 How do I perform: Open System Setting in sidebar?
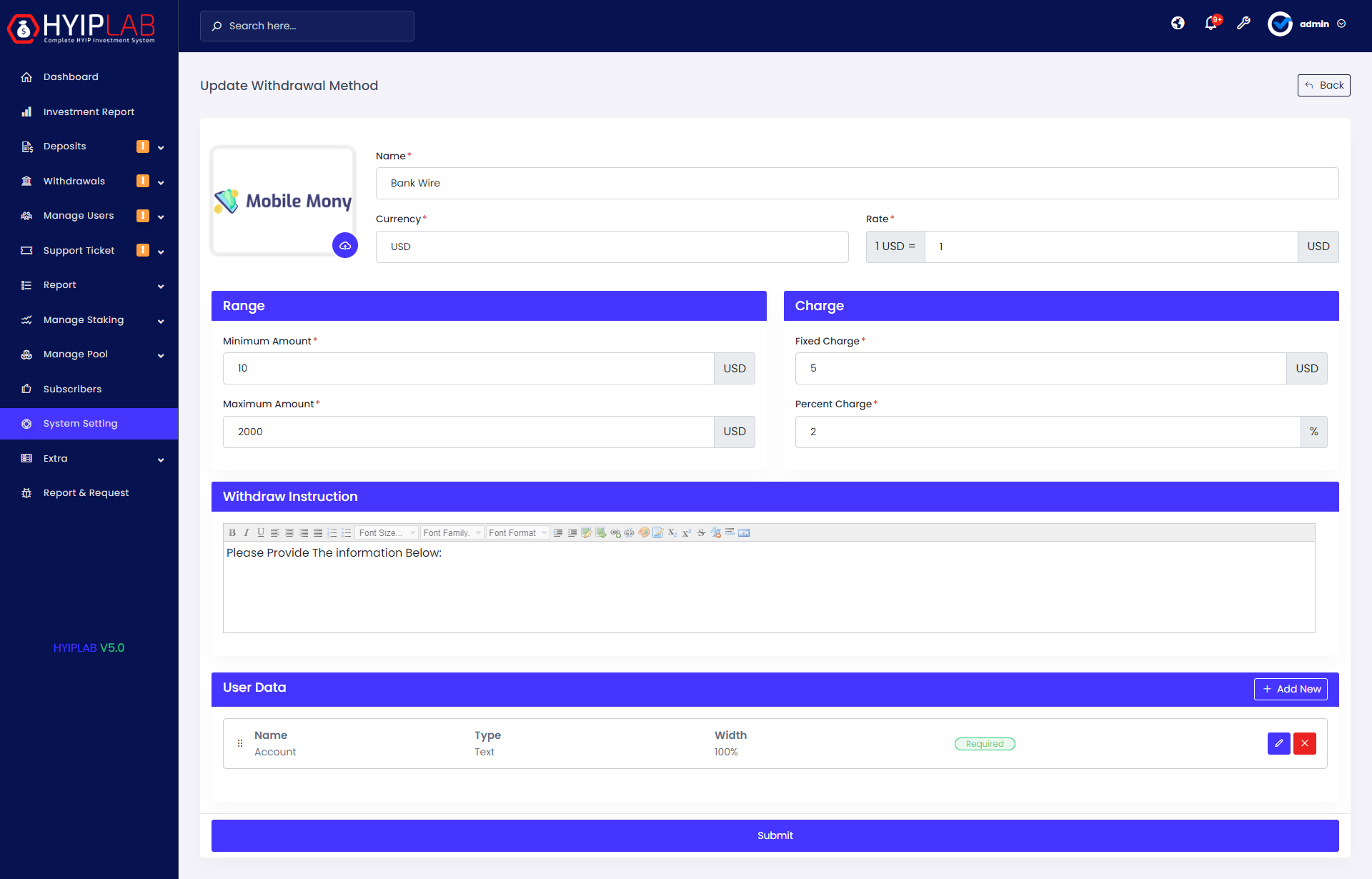click(89, 423)
